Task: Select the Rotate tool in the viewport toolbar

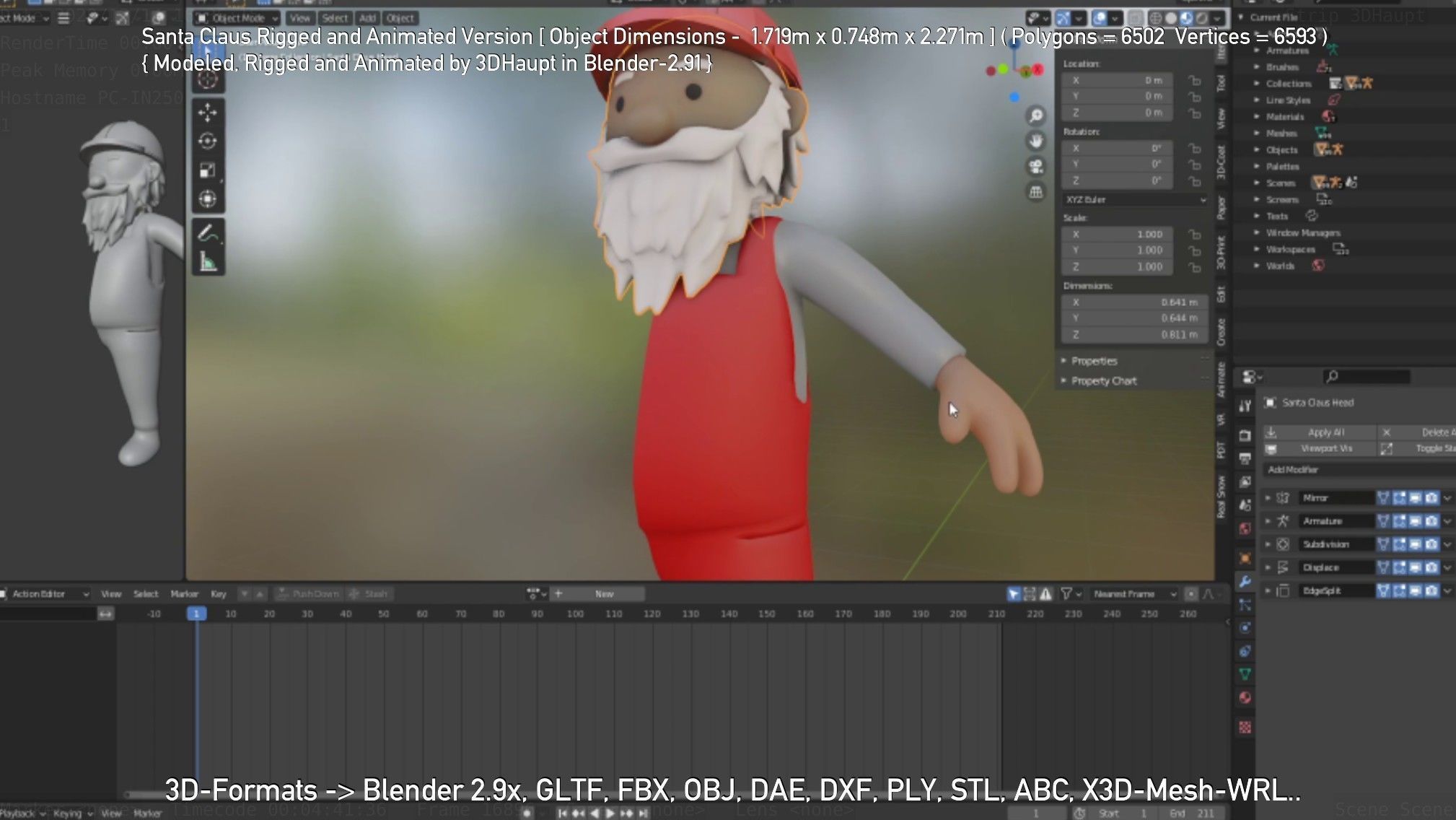Action: coord(208,141)
